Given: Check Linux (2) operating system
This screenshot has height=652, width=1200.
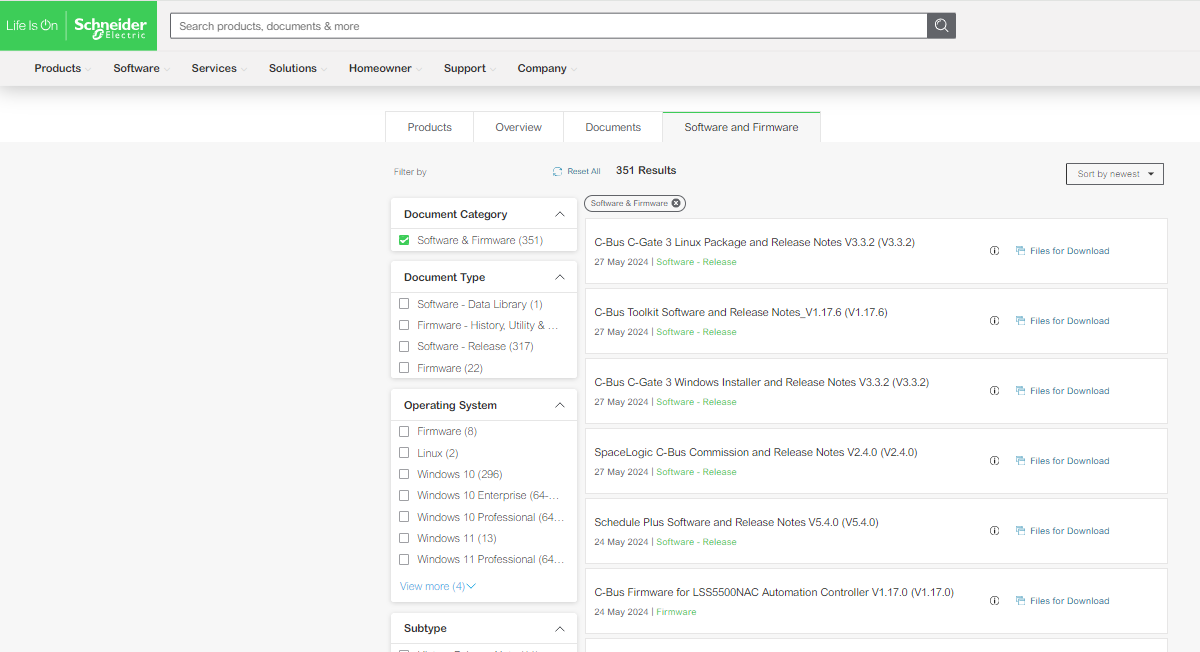Looking at the screenshot, I should coord(404,453).
